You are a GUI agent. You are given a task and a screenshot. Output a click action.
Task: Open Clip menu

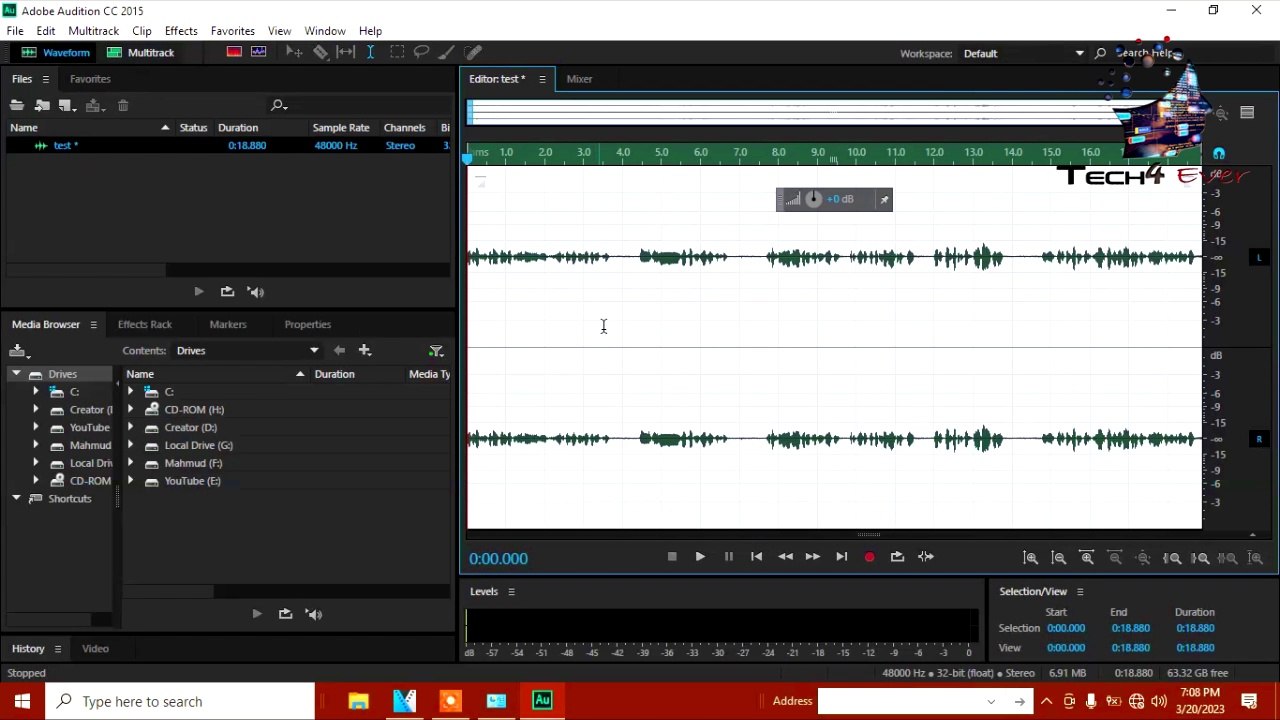142,31
